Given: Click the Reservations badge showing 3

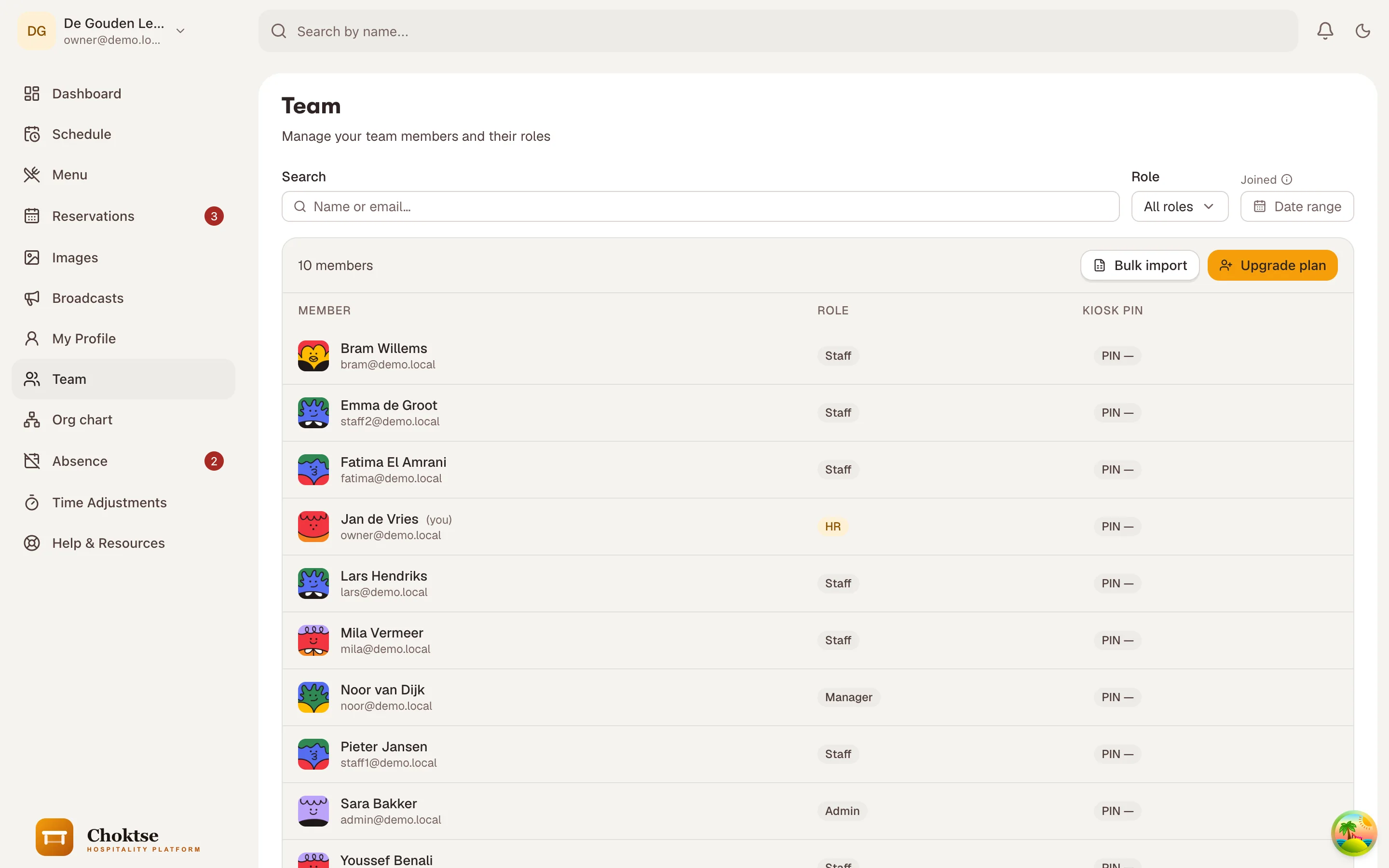Looking at the screenshot, I should point(214,217).
